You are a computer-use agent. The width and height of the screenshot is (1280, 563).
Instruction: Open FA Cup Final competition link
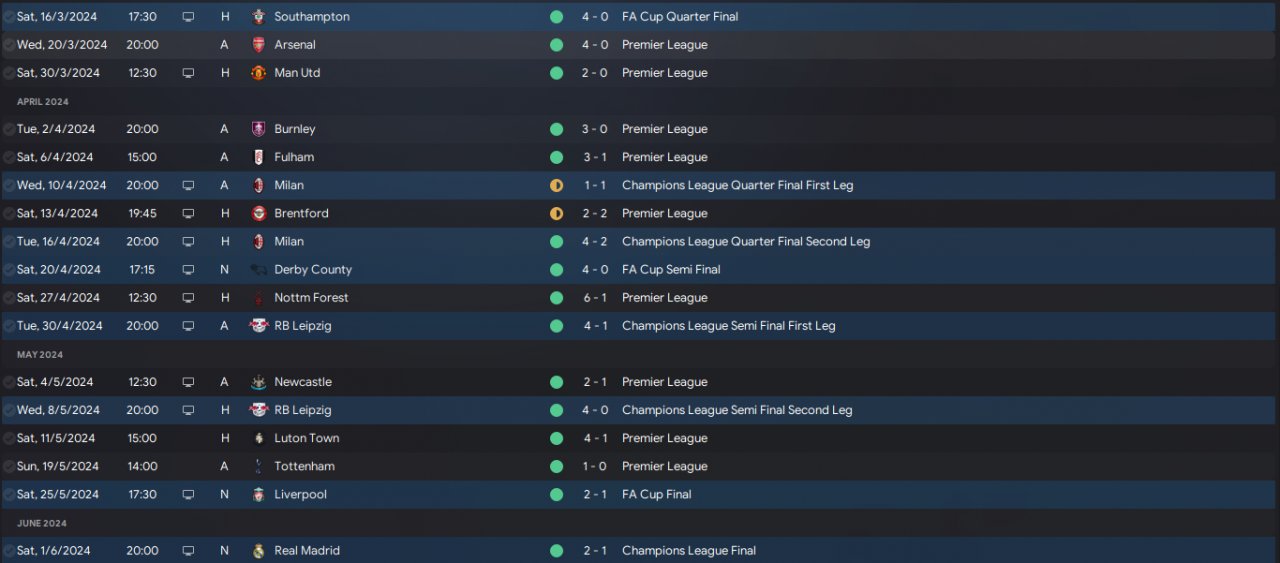[656, 495]
